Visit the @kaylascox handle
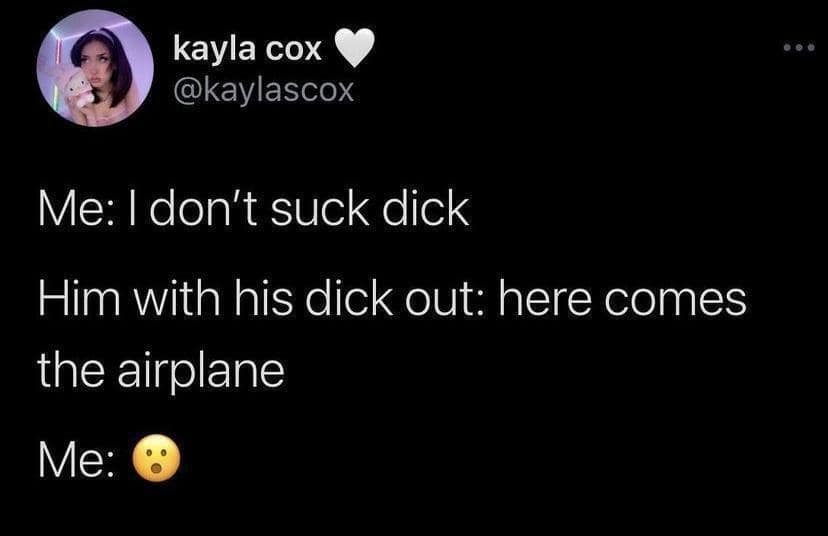828x536 pixels. coord(264,90)
